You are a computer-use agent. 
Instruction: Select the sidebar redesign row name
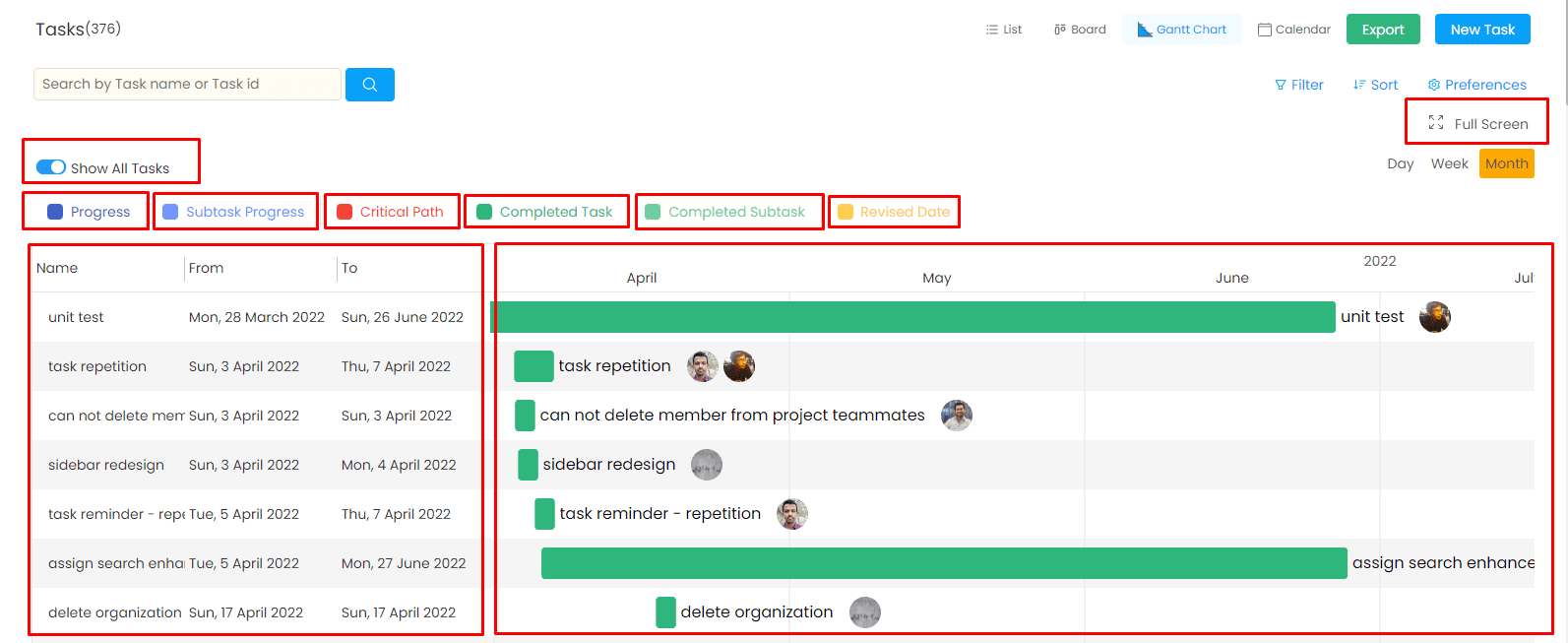click(106, 465)
